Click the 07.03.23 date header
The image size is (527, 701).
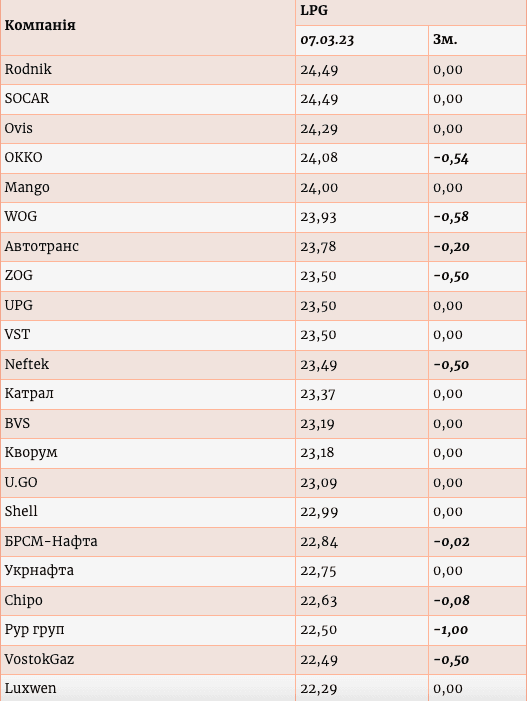pyautogui.click(x=327, y=40)
